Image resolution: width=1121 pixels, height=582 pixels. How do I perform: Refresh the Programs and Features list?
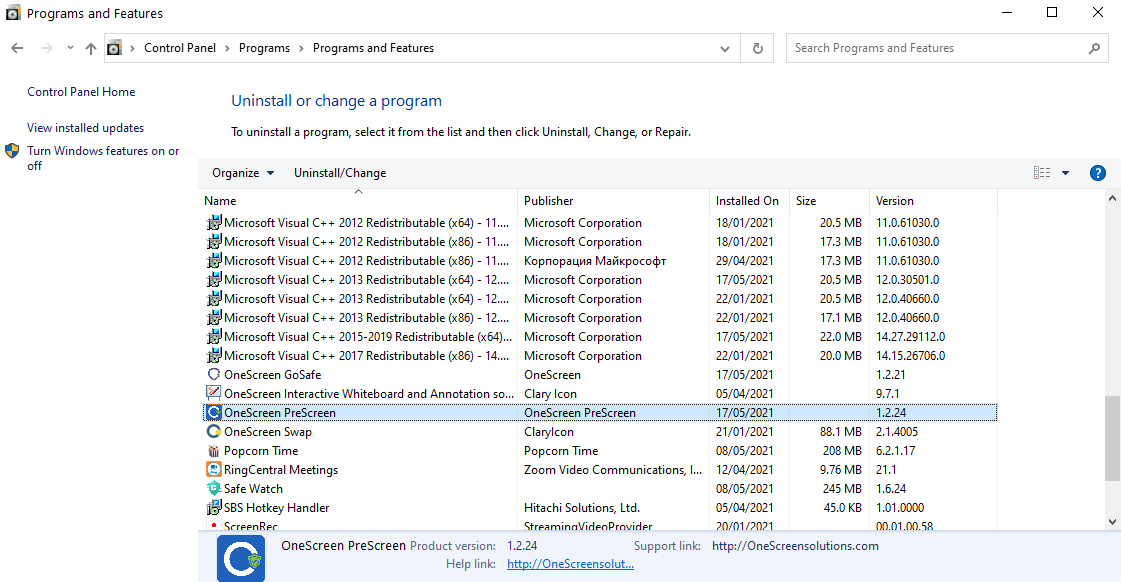757,48
